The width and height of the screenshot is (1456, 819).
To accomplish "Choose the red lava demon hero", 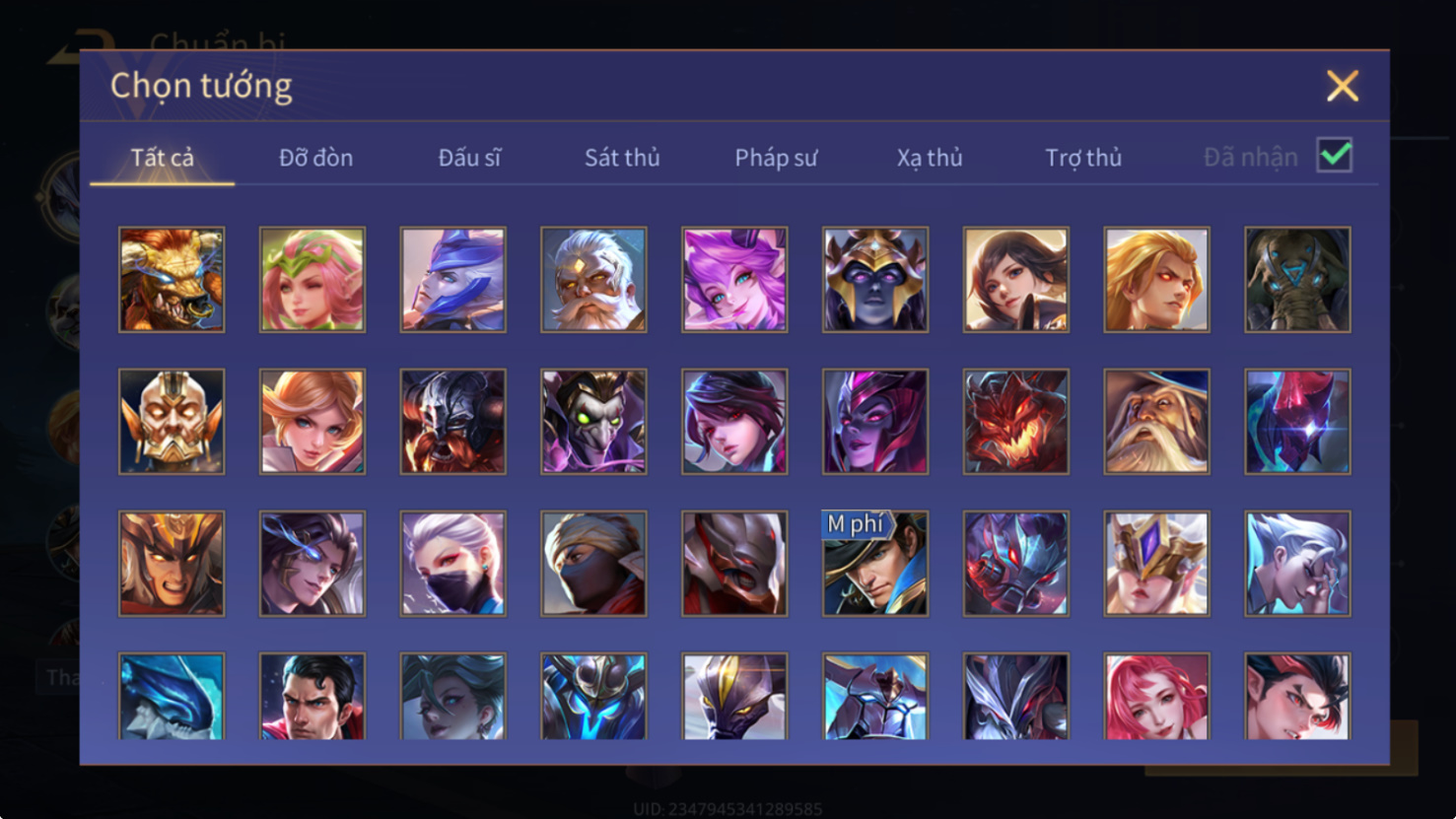I will click(x=1016, y=422).
